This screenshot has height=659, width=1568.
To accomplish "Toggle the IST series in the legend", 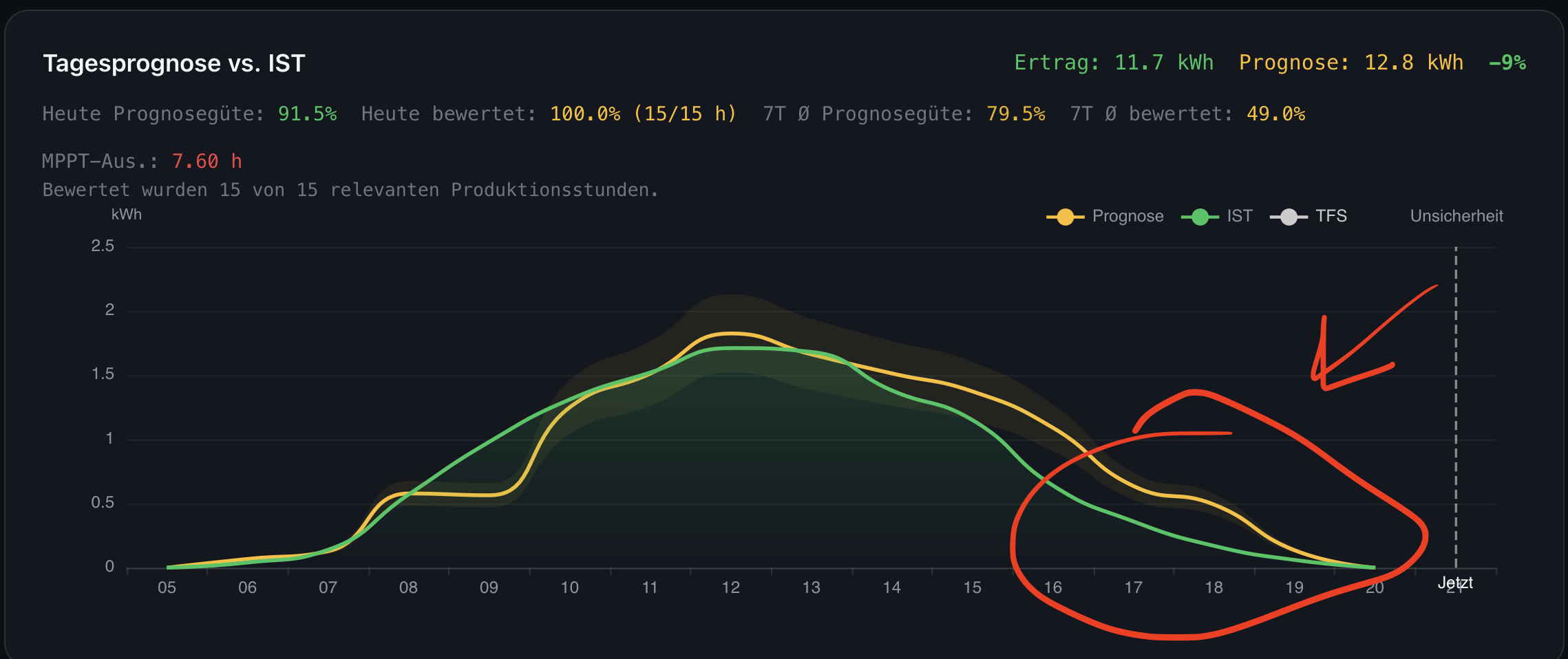I will pyautogui.click(x=1217, y=217).
